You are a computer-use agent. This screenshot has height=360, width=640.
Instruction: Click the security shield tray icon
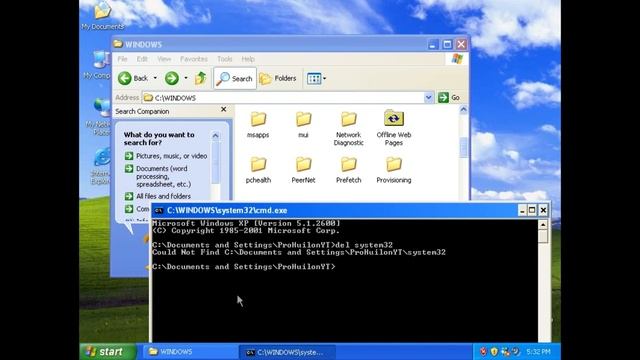tap(494, 351)
